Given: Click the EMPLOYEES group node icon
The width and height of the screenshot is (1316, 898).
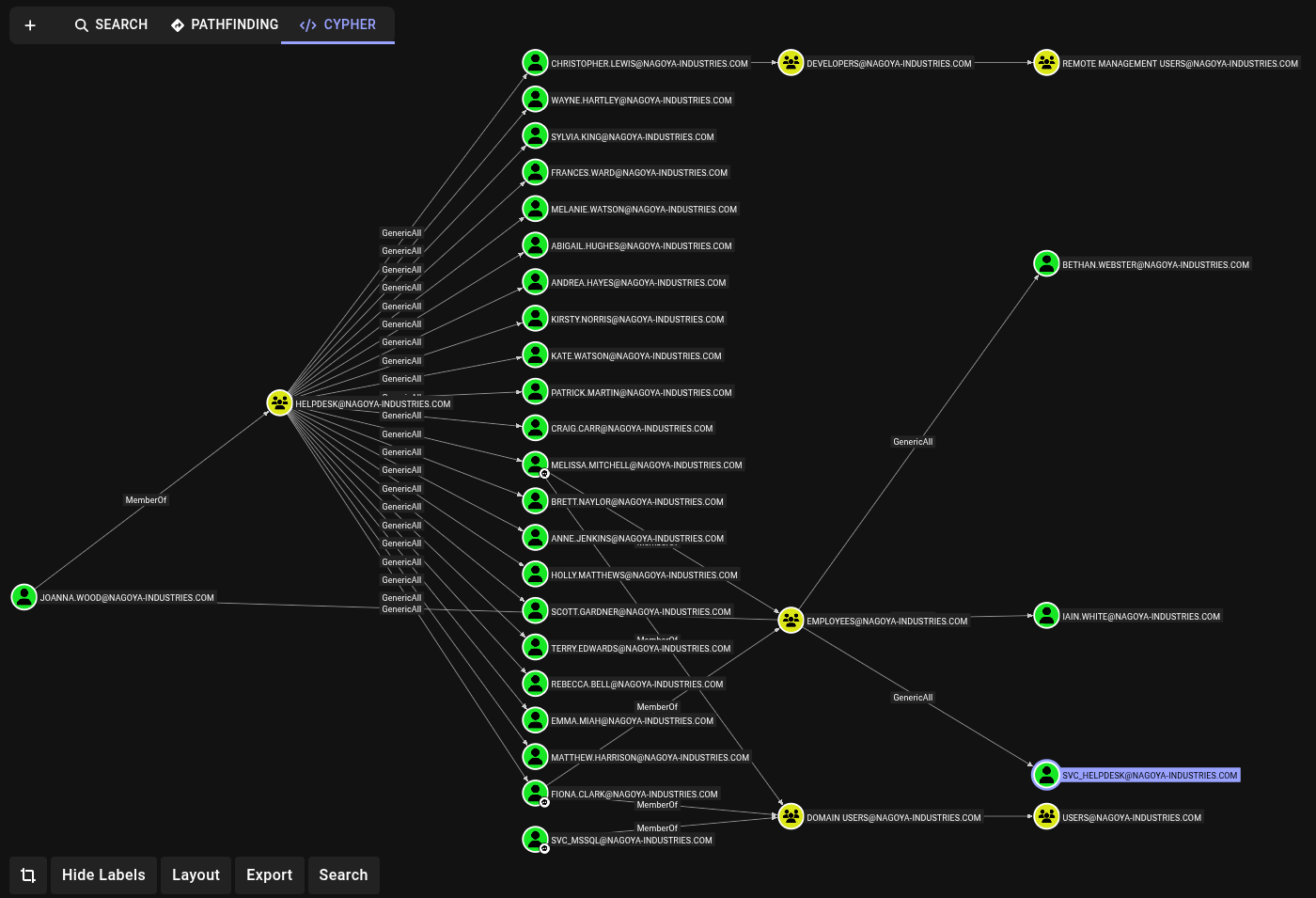Looking at the screenshot, I should [x=791, y=621].
